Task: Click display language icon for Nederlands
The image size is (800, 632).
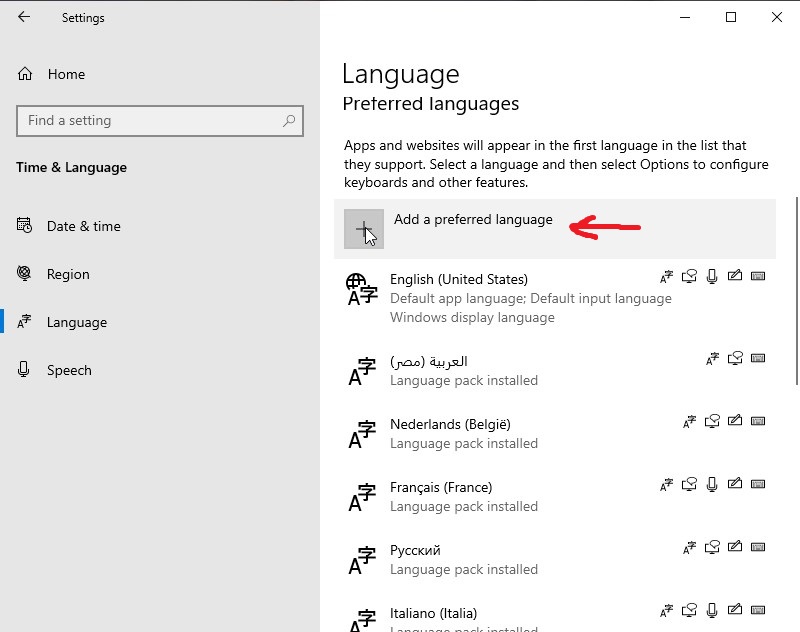Action: (689, 422)
